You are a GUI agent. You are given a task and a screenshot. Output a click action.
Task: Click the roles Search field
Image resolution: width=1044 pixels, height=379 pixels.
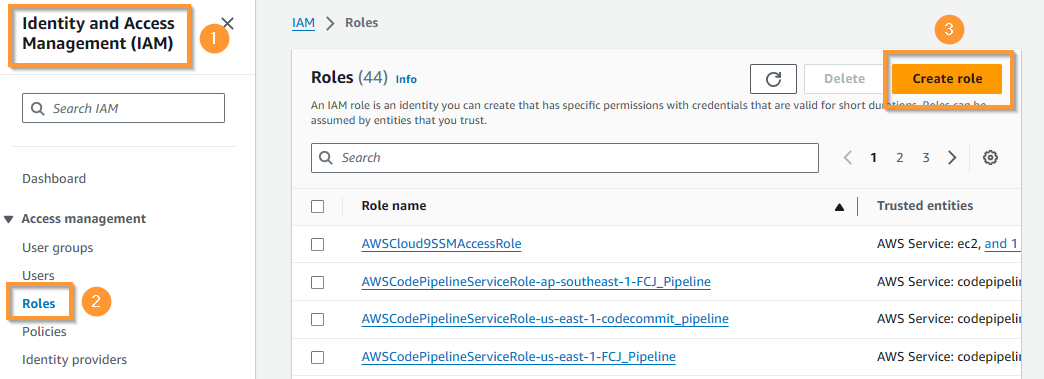coord(565,158)
